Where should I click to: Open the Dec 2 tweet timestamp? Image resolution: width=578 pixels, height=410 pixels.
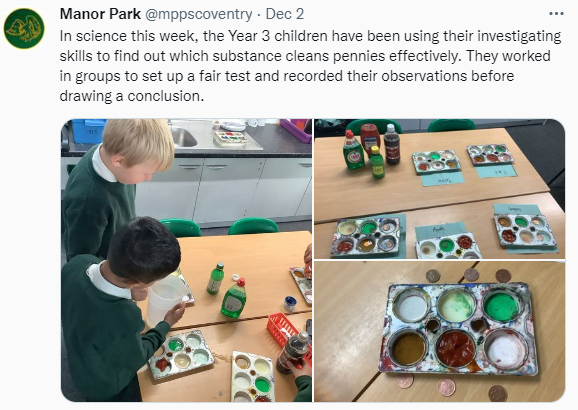coord(285,14)
